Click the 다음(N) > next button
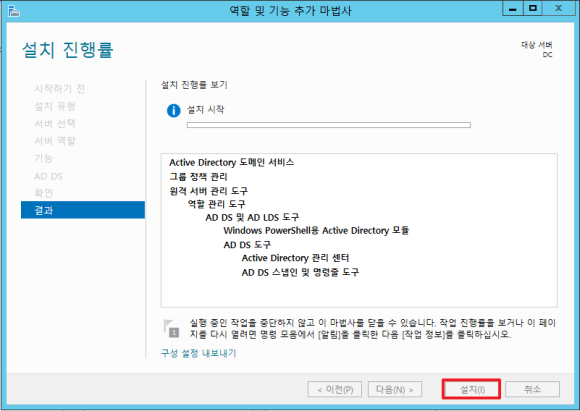 click(395, 389)
